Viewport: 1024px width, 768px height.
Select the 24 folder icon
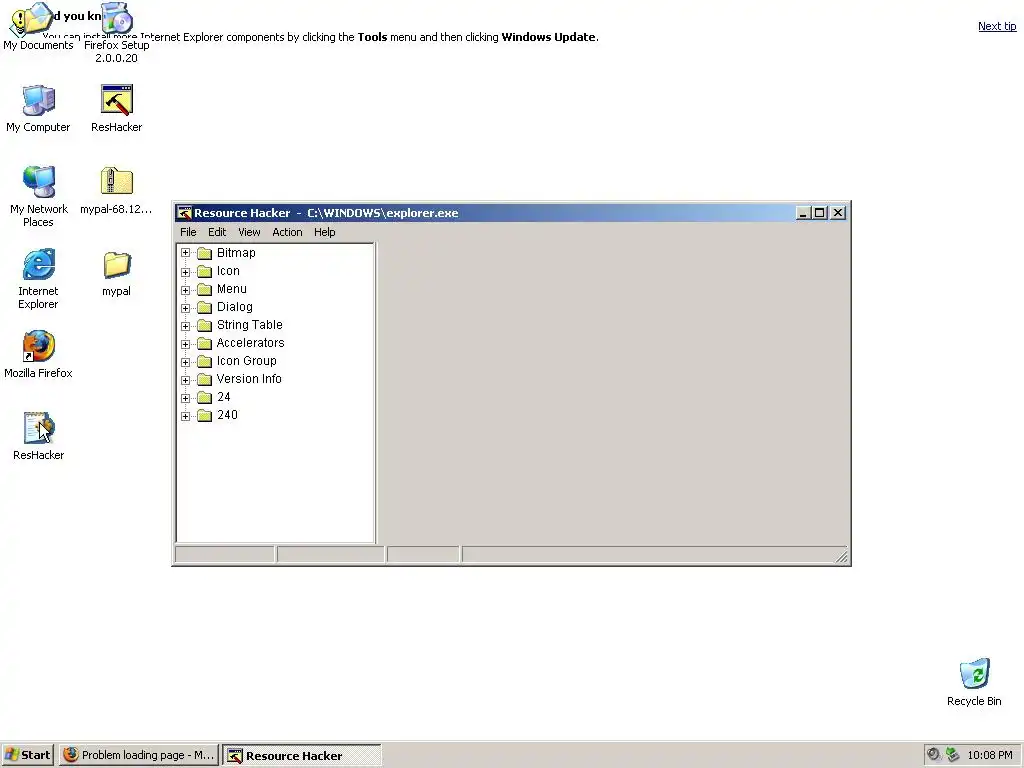coord(204,397)
